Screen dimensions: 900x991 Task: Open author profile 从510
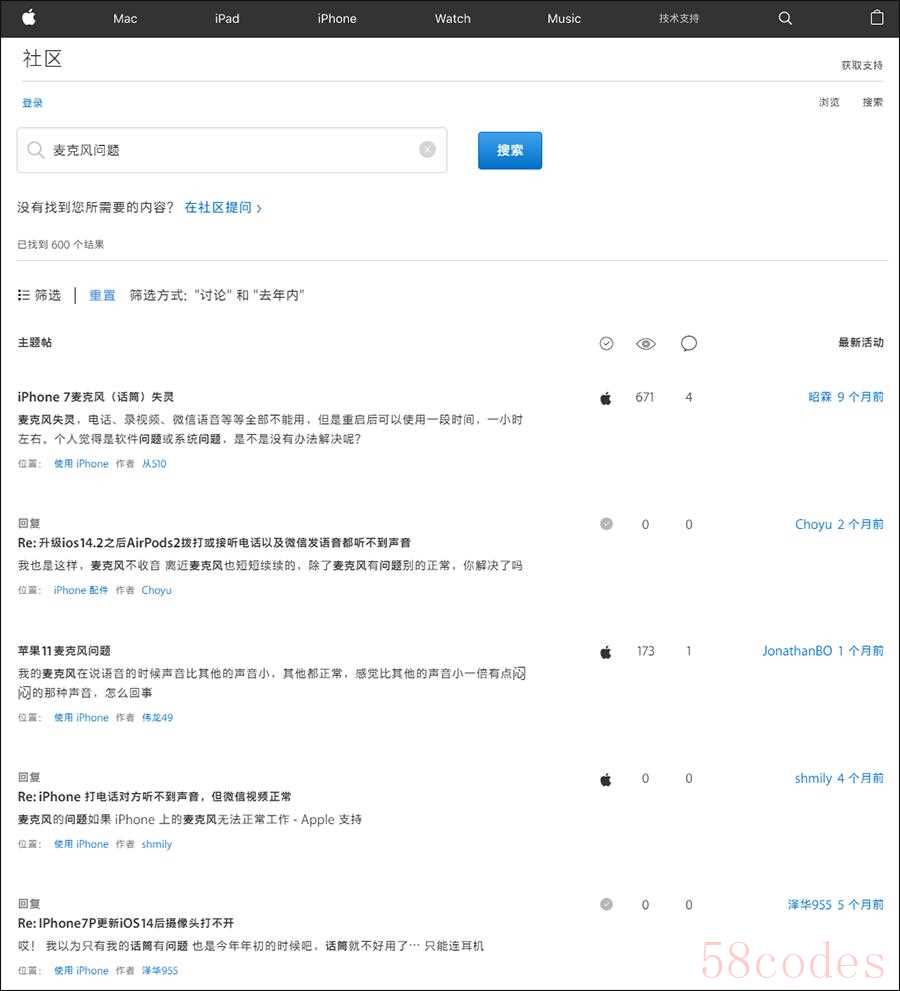[154, 464]
